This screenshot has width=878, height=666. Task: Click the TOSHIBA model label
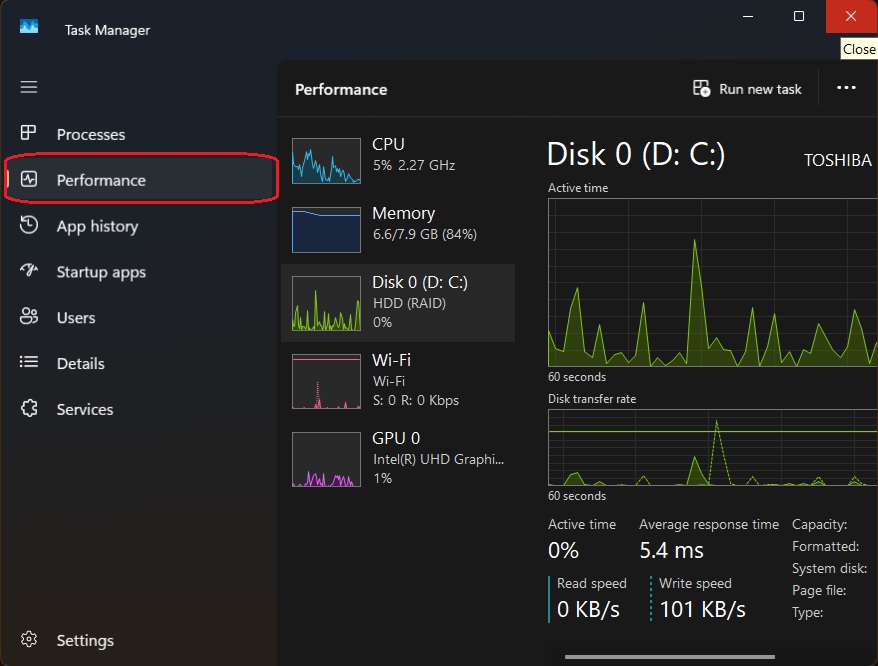coord(838,160)
